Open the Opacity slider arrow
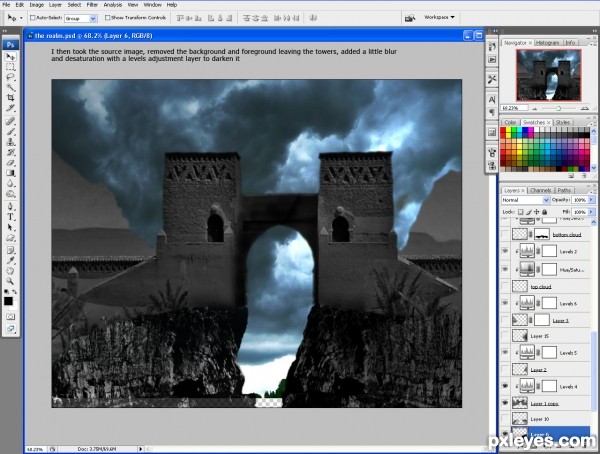 (592, 200)
